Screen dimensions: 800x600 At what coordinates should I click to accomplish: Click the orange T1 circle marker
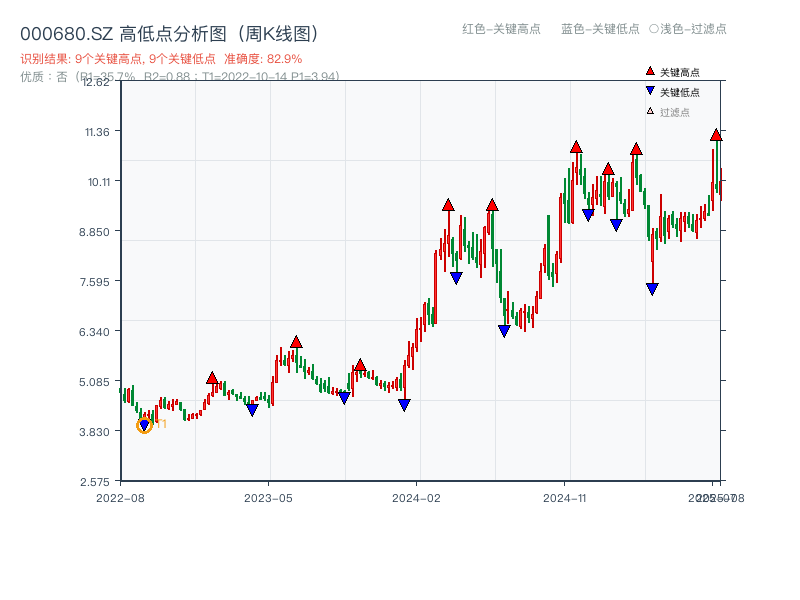(x=144, y=425)
